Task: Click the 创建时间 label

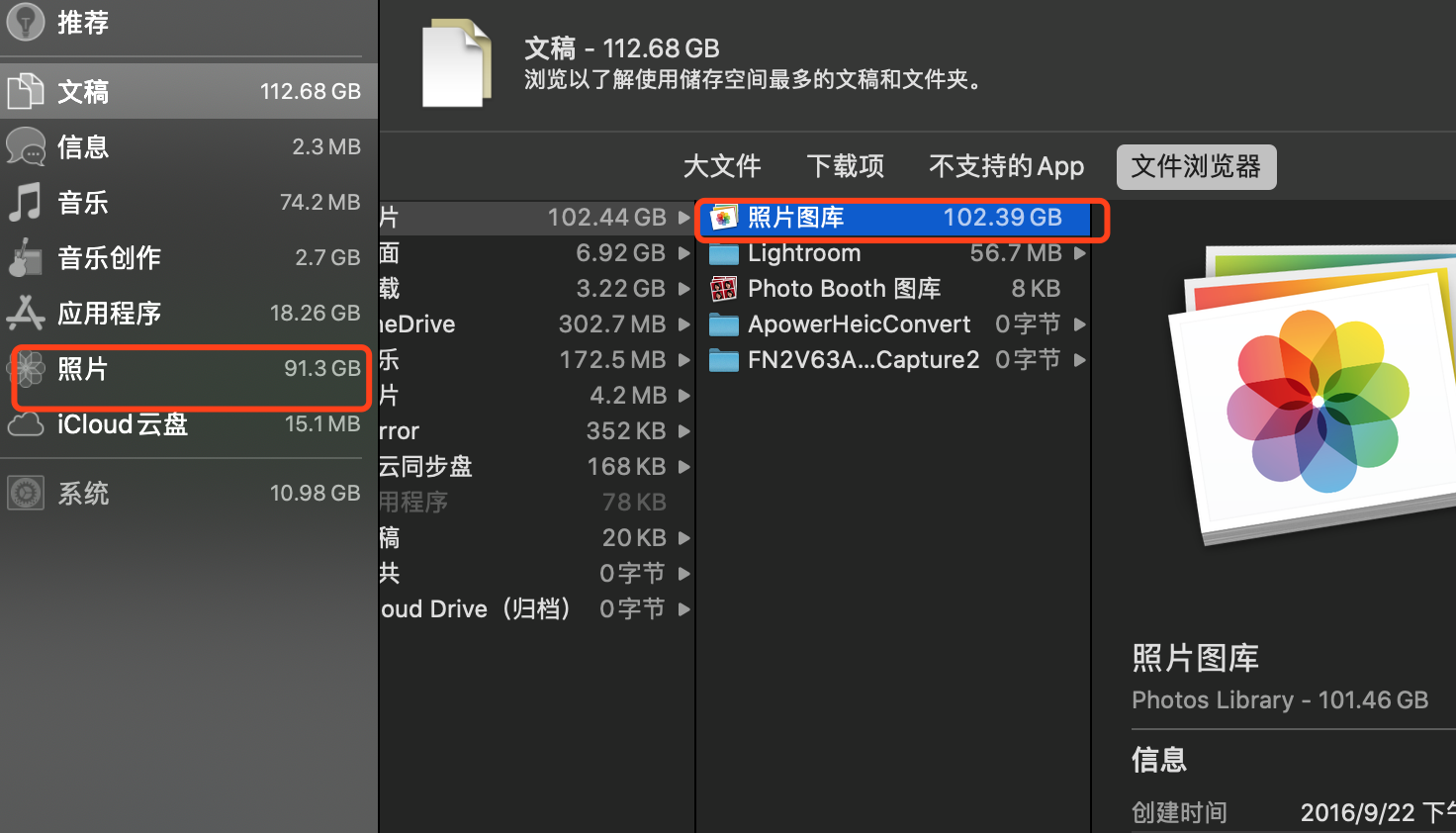Action: pos(1179,813)
